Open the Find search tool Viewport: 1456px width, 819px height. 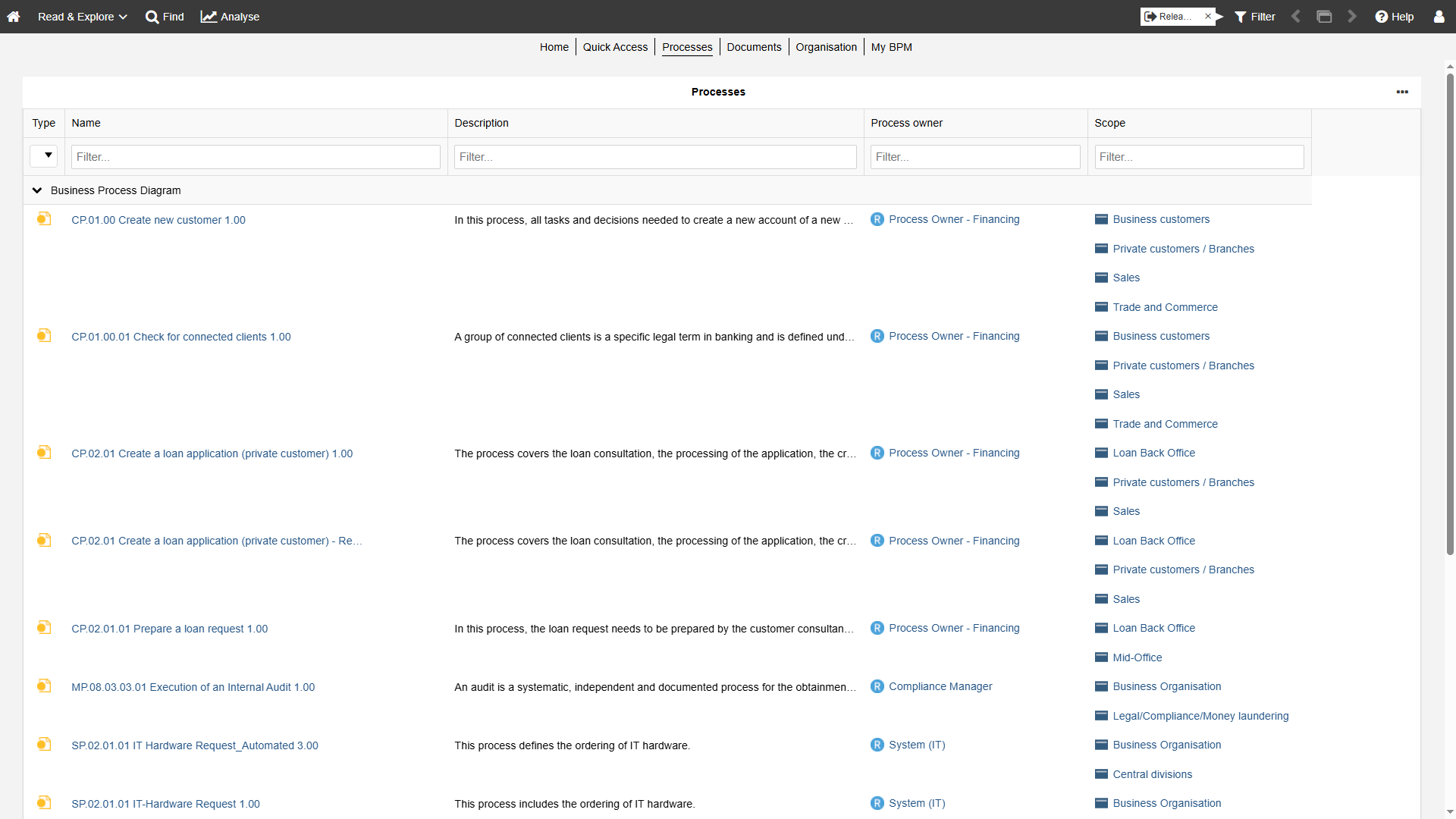pos(165,17)
